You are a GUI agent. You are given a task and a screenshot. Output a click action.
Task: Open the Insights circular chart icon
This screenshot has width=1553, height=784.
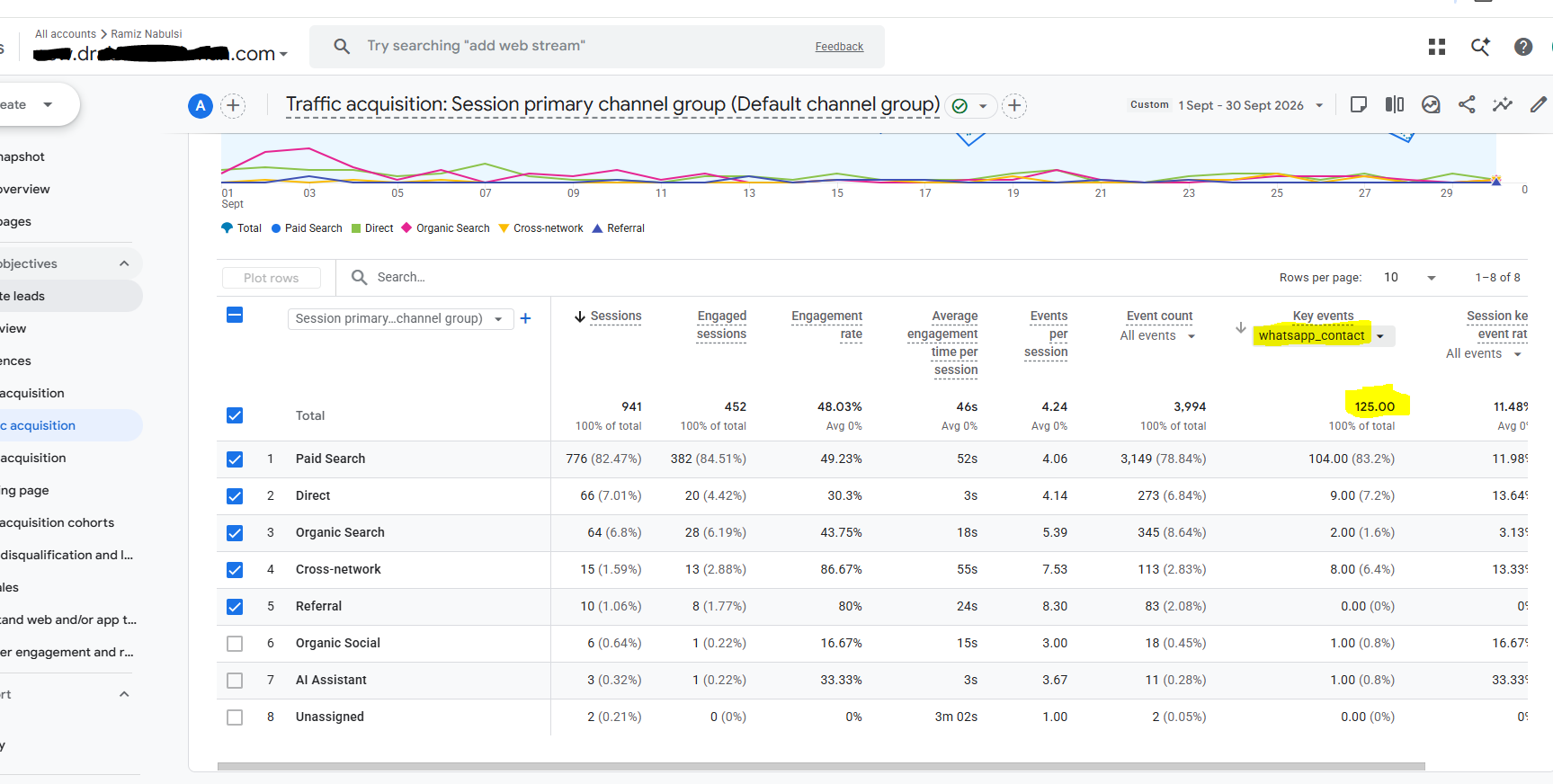[x=1431, y=104]
